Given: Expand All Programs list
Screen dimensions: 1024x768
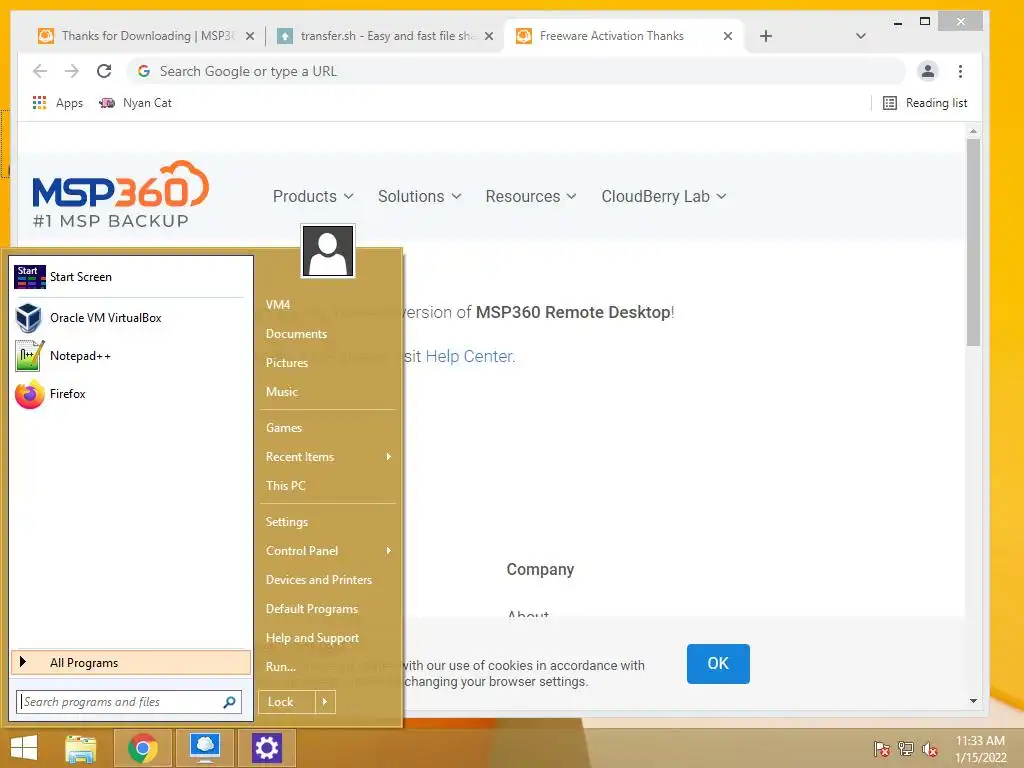Looking at the screenshot, I should pyautogui.click(x=131, y=662).
